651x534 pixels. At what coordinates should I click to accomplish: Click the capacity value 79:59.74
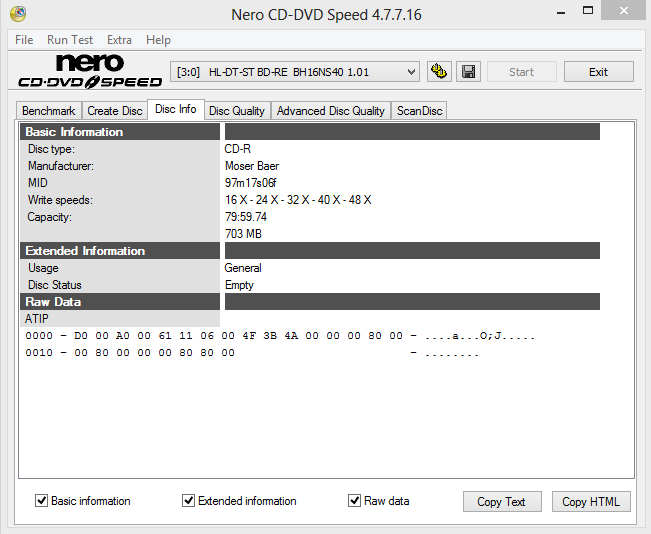point(246,217)
